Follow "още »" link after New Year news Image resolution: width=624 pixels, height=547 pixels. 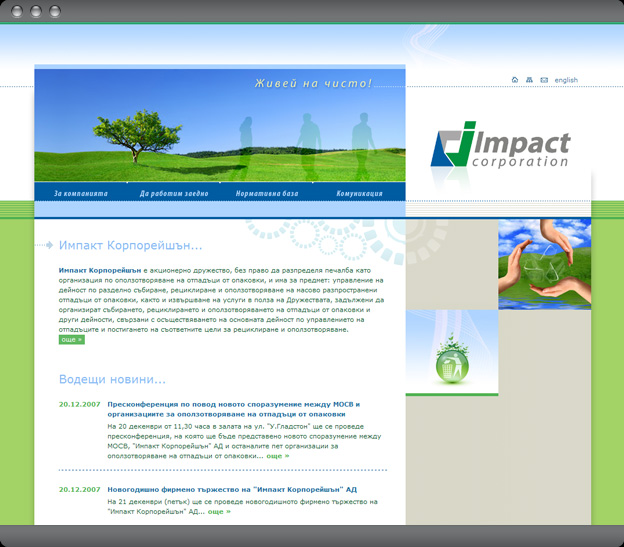coord(219,512)
